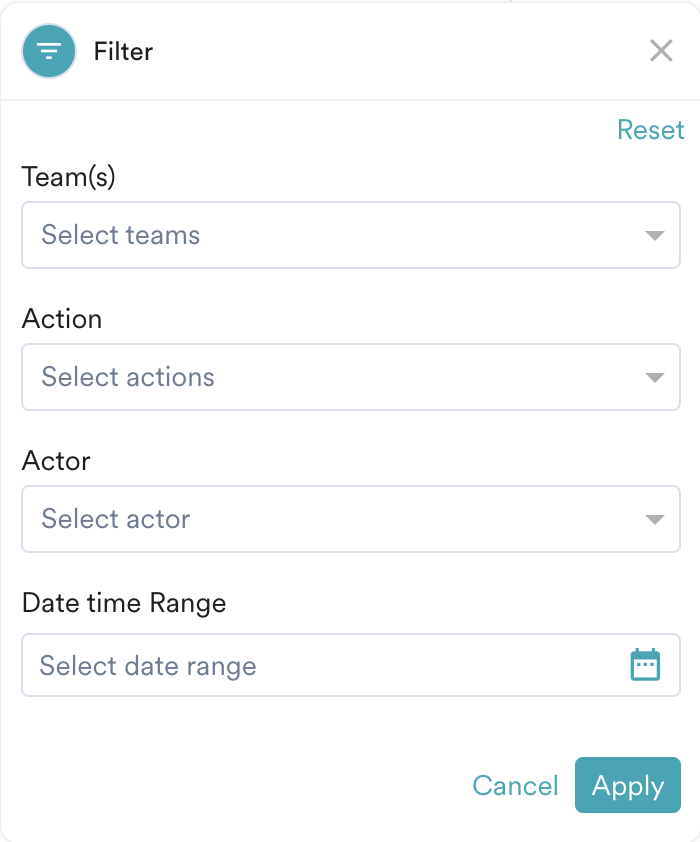Open the calendar date picker icon
The image size is (700, 842).
click(645, 665)
